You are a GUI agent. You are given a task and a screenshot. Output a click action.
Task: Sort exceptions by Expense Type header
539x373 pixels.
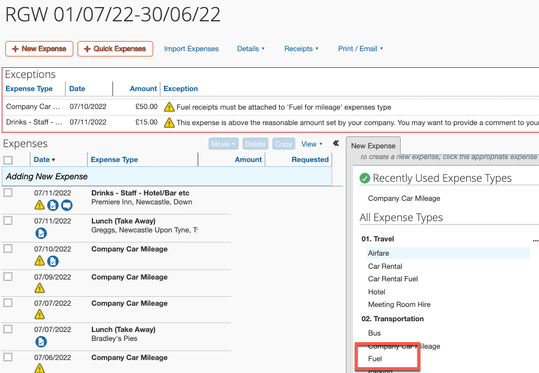(29, 89)
